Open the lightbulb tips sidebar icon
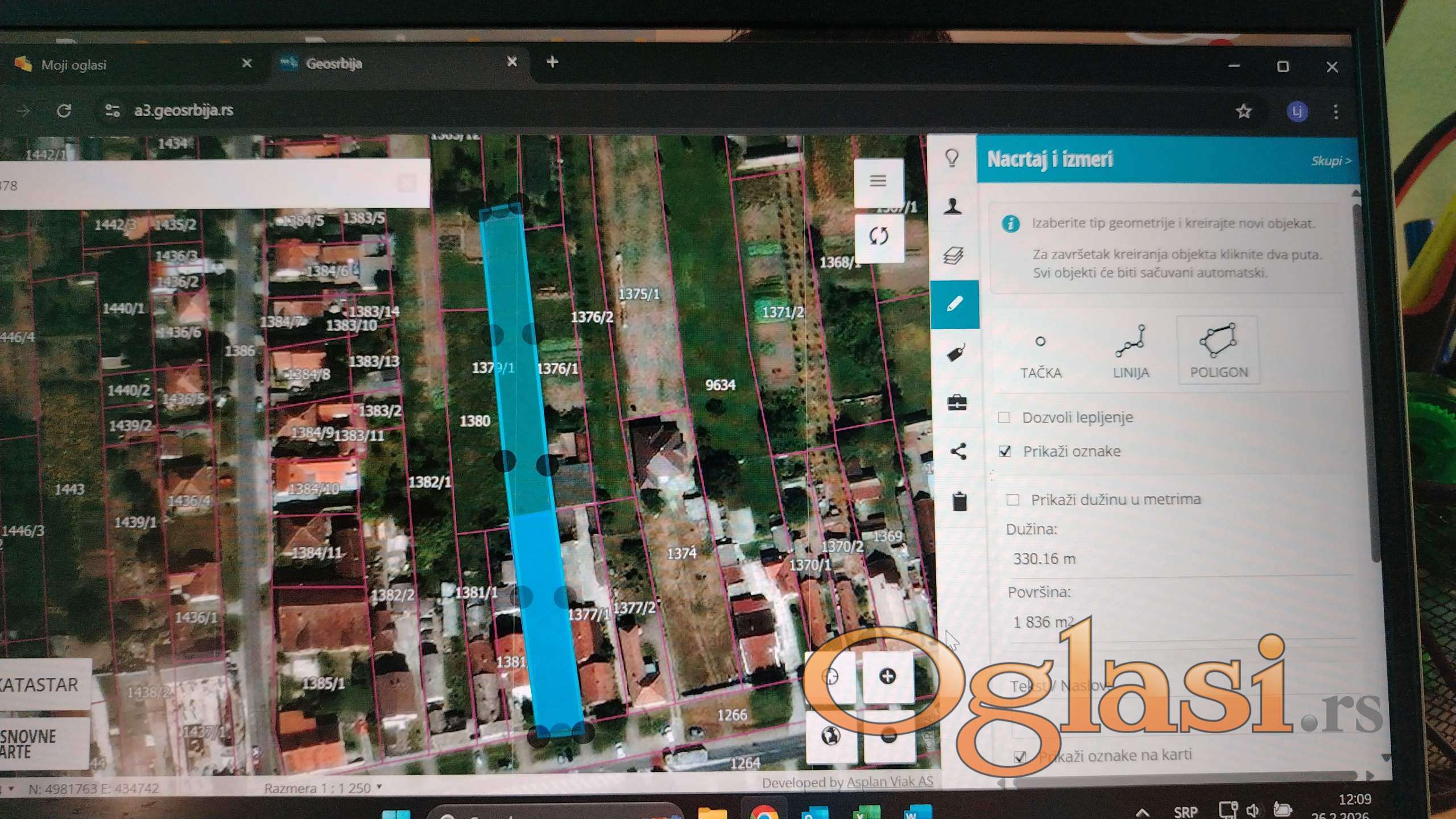 coord(952,158)
